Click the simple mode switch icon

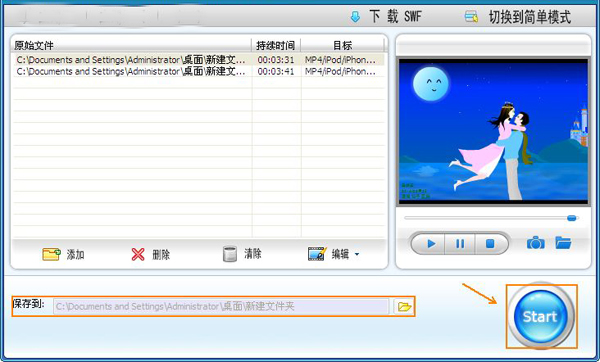(471, 16)
